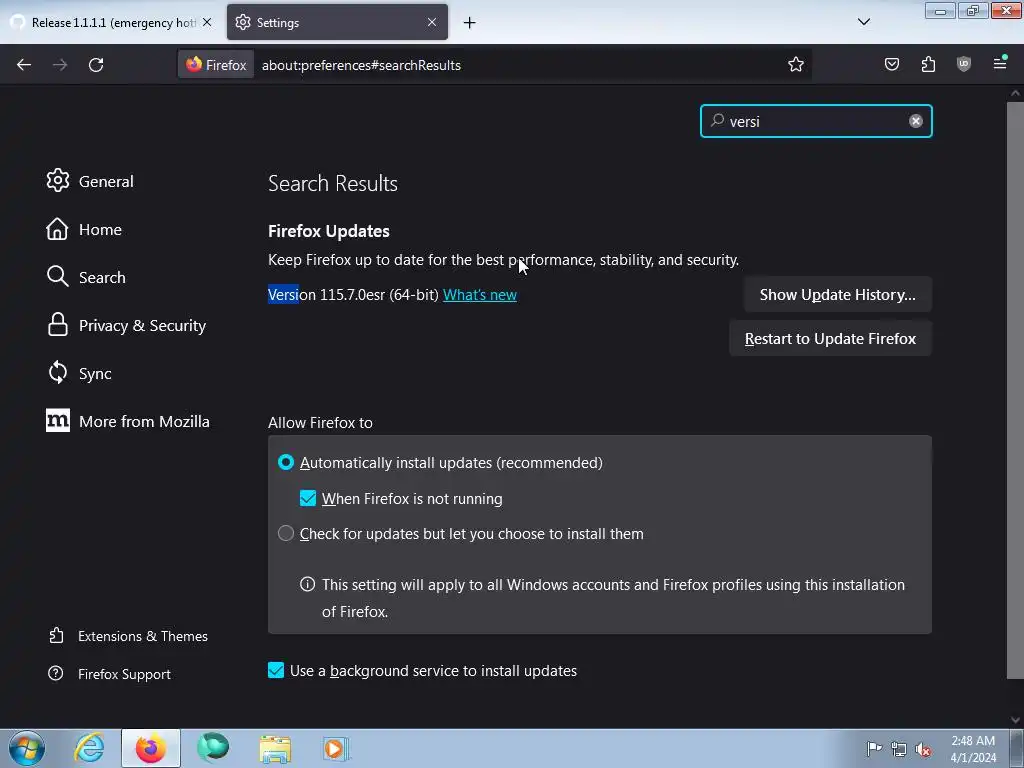Select Check for updates but let you choose

[285, 534]
